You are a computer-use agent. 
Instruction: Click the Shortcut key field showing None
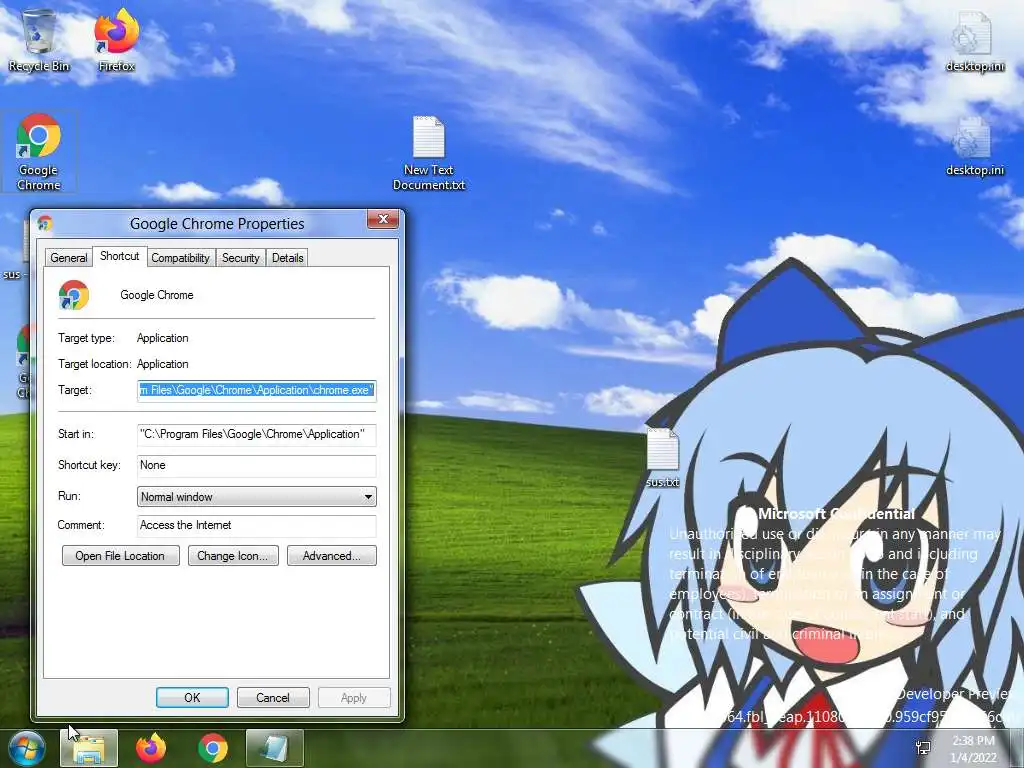coord(257,466)
